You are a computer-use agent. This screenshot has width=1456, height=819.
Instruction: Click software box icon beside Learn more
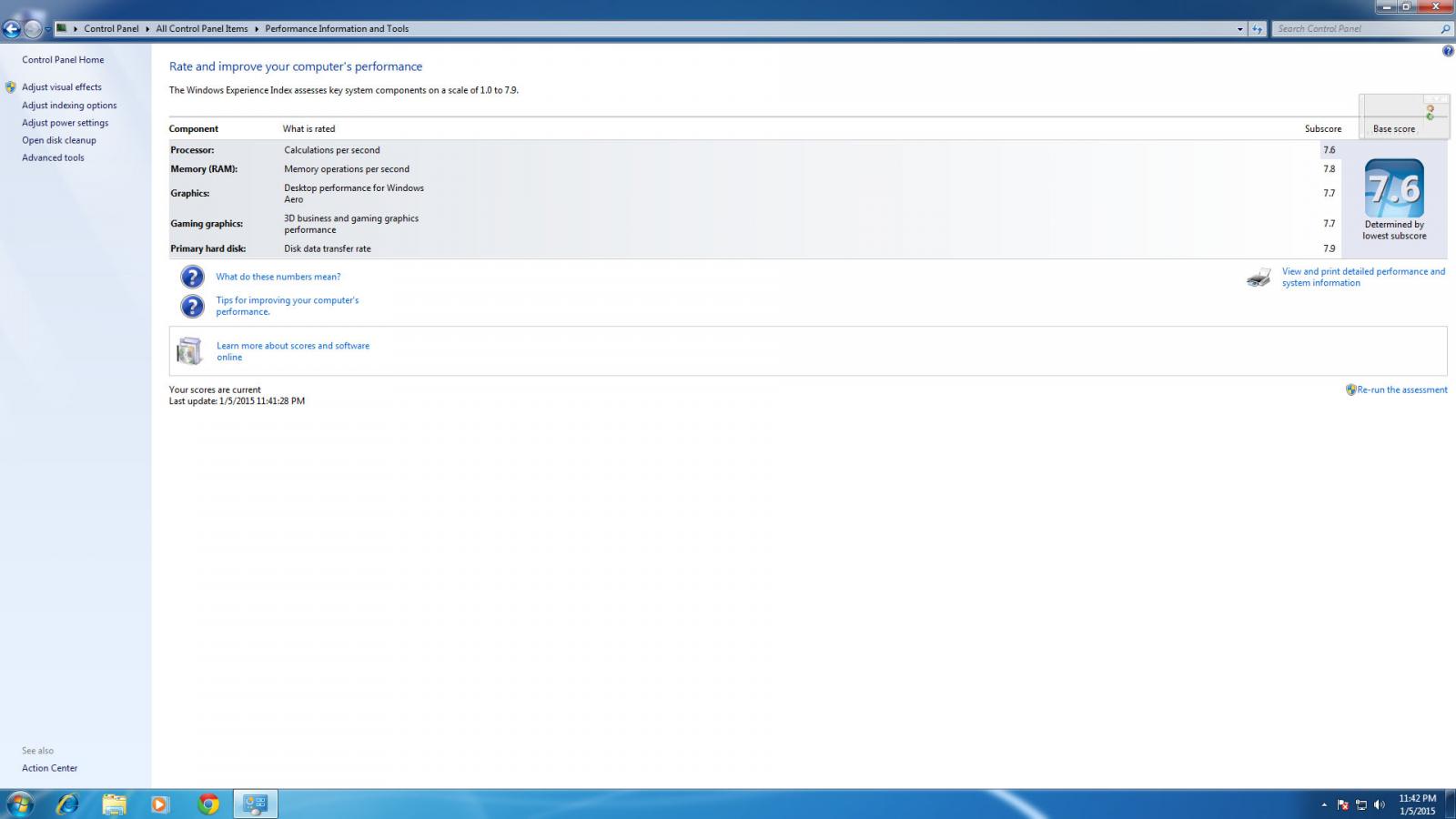(x=189, y=350)
